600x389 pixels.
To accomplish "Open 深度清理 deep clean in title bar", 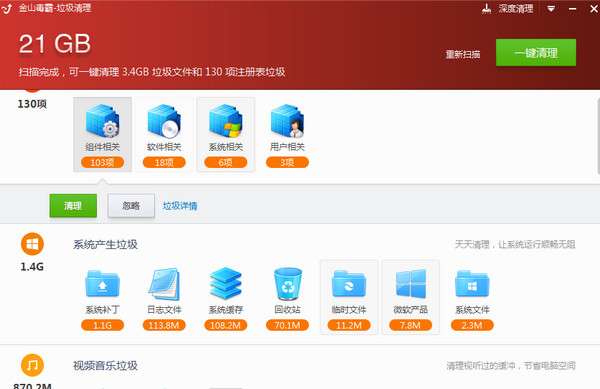I will [507, 8].
